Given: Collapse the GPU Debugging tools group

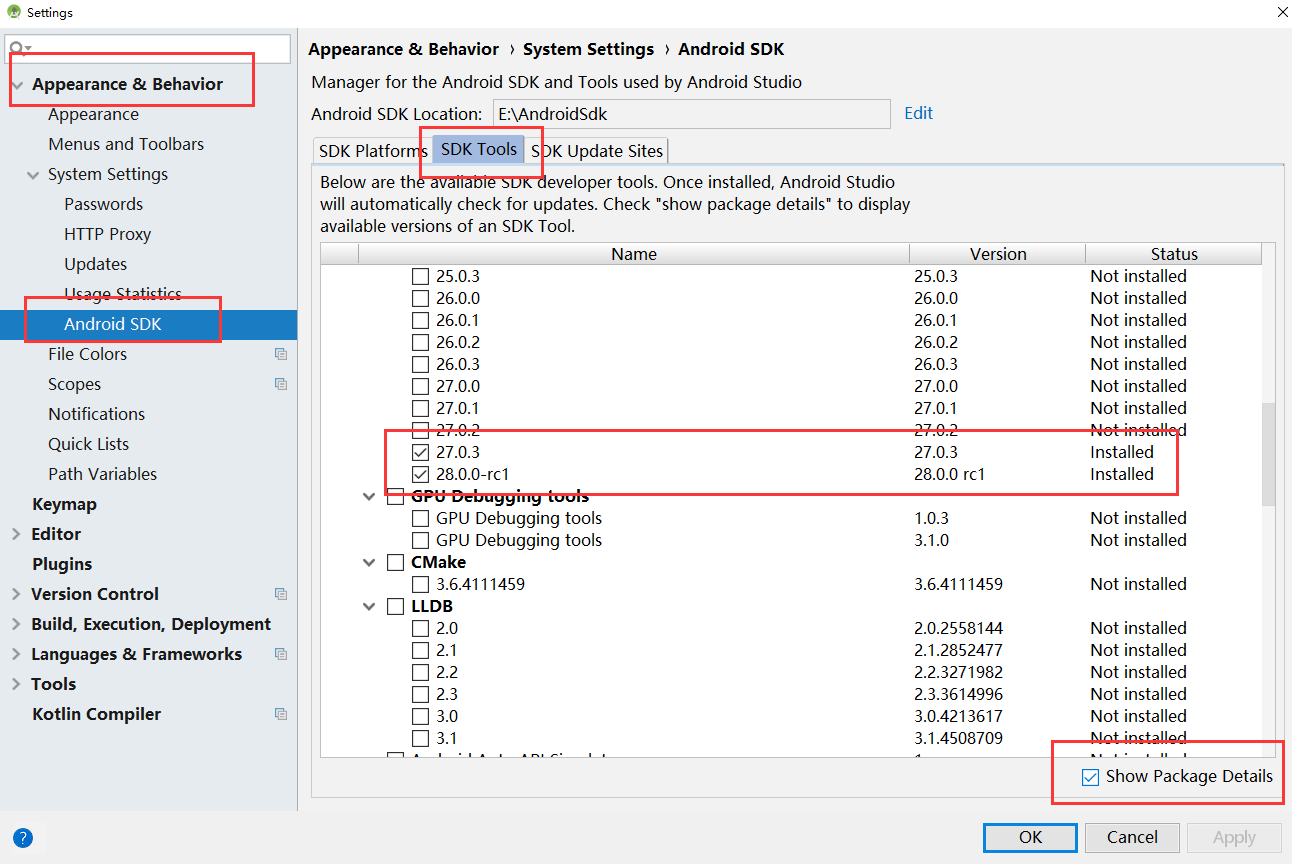Looking at the screenshot, I should (370, 496).
